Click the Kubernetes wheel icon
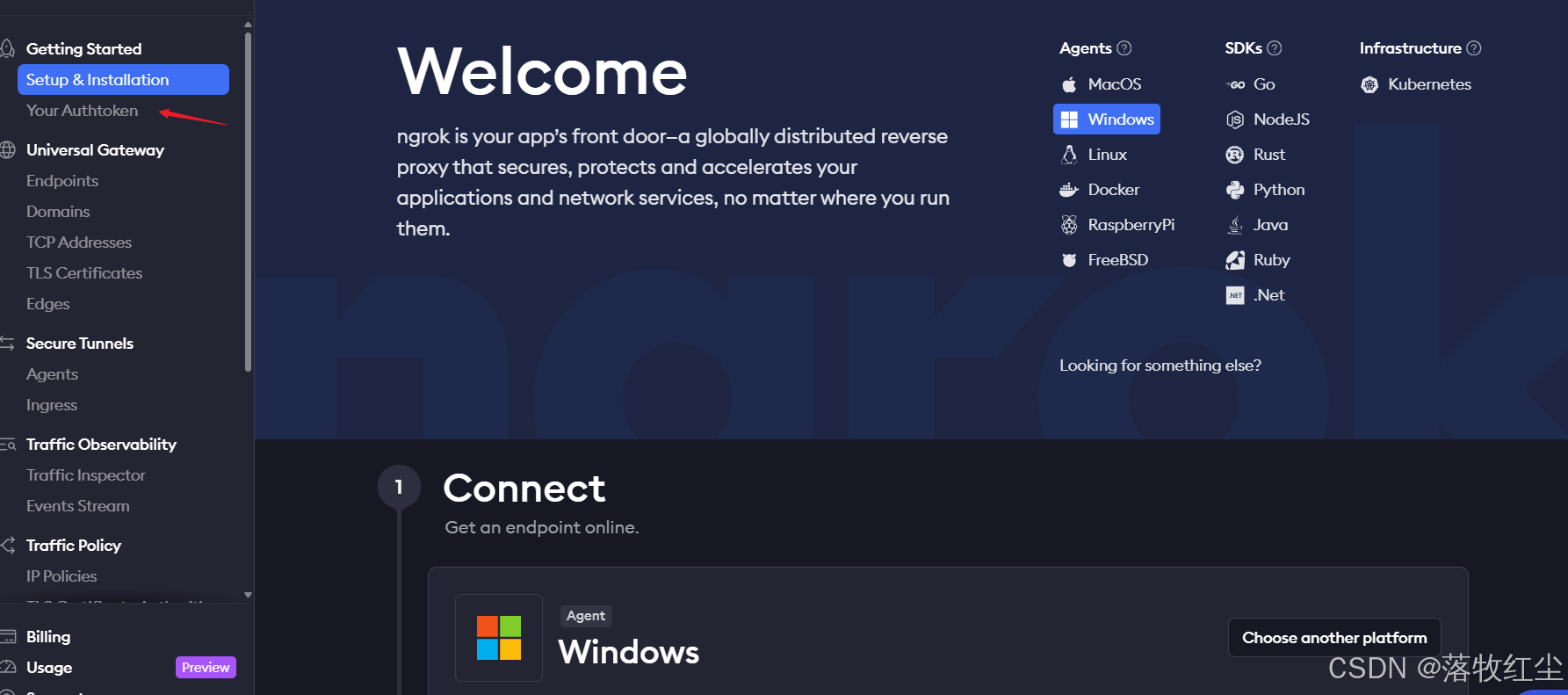 pos(1369,84)
